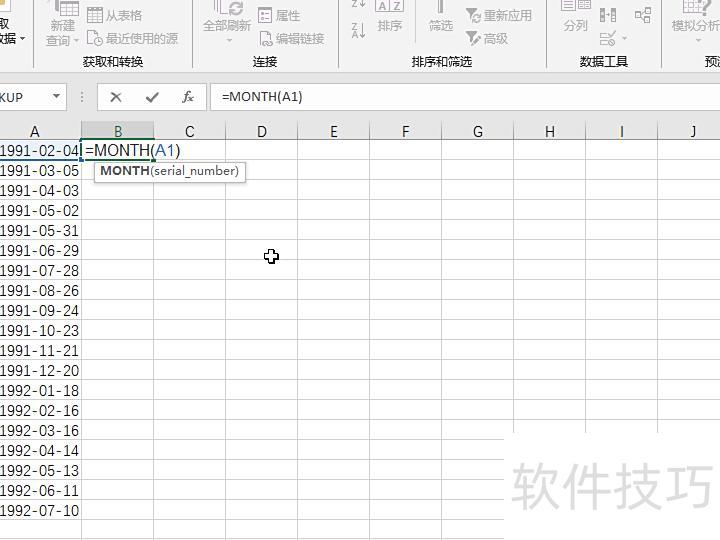Expand the What-If Analysis dropdown
This screenshot has height=540, width=720.
[x=696, y=25]
